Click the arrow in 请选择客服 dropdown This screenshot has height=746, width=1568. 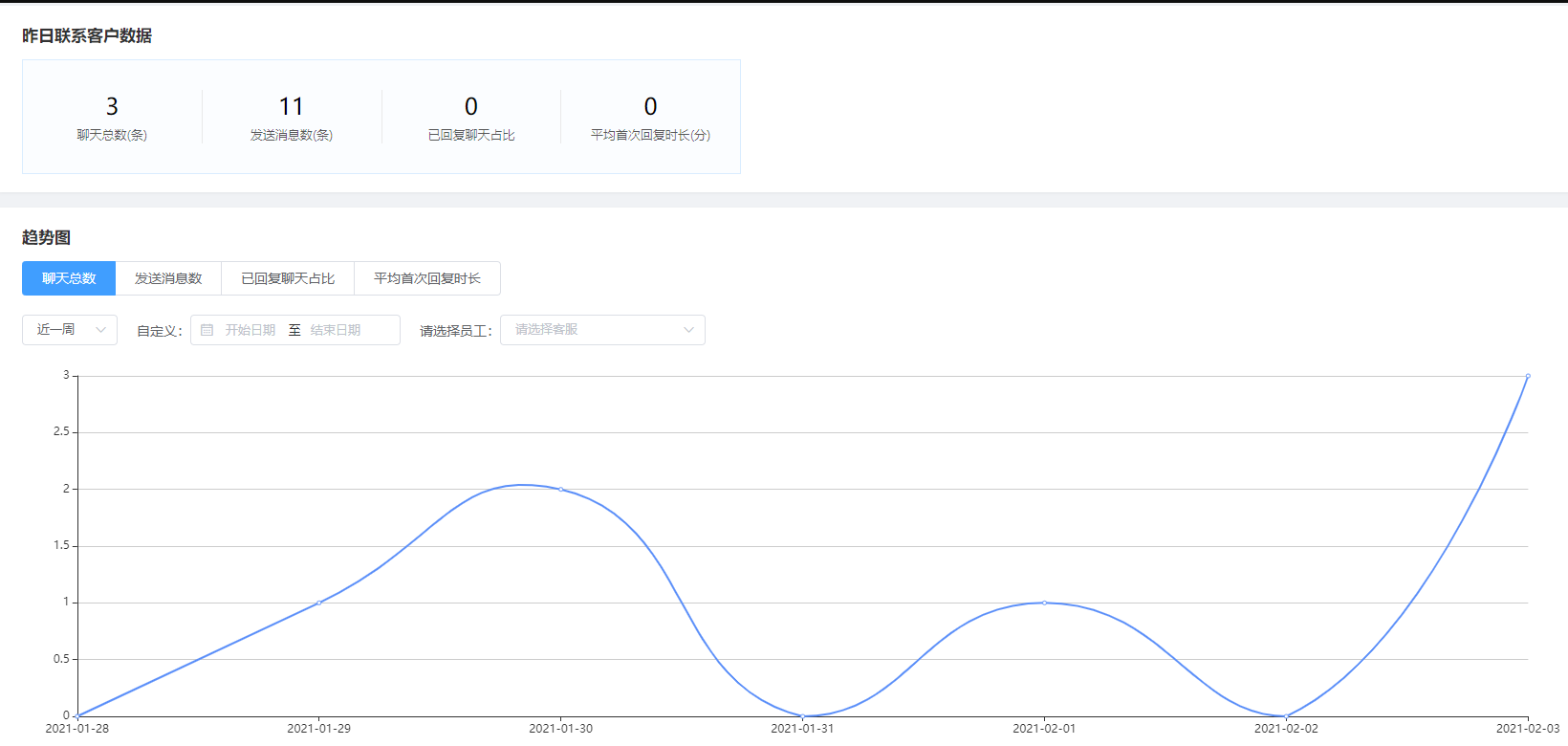pos(688,330)
